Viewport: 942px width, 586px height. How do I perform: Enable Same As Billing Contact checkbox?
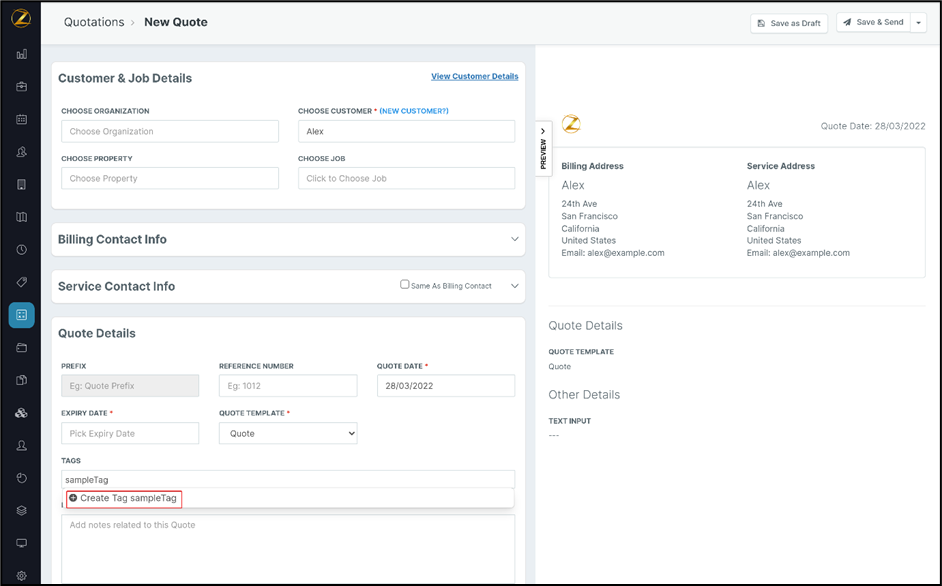[405, 285]
